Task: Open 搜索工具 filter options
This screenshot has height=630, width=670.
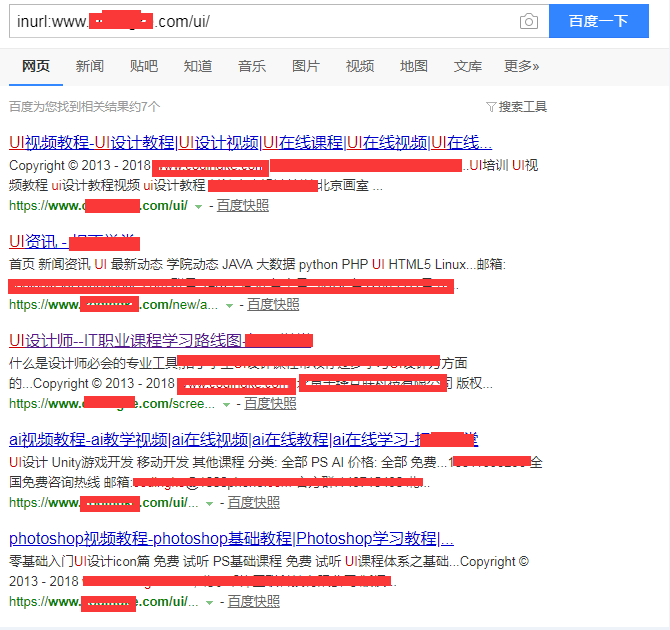Action: tap(523, 106)
